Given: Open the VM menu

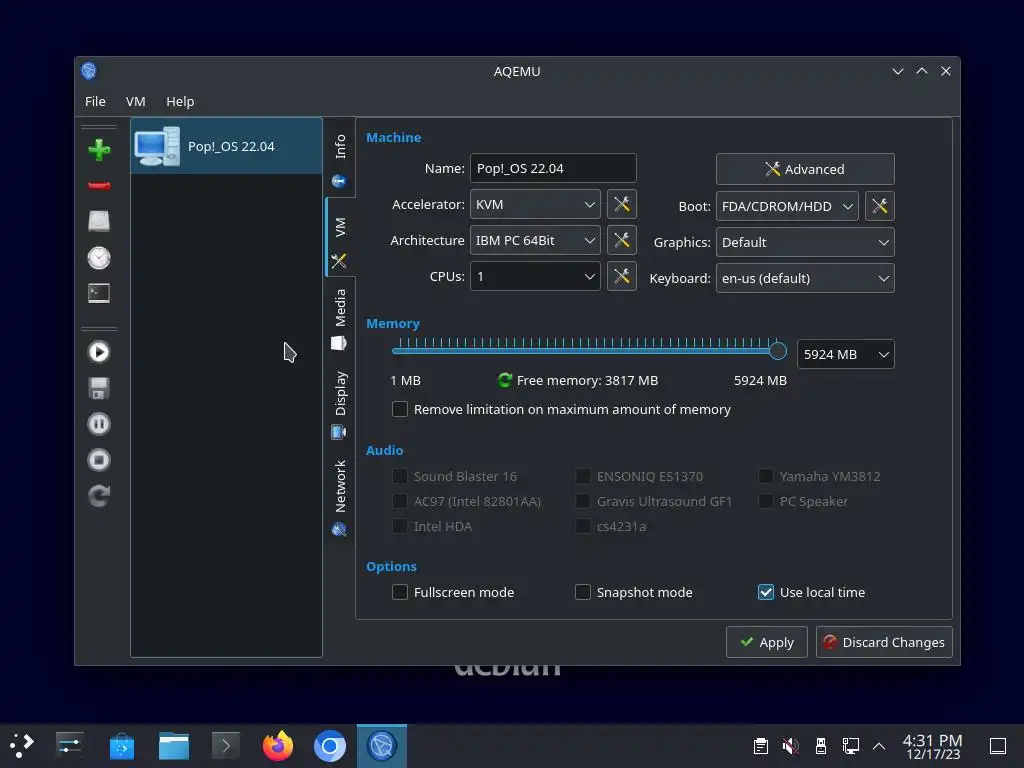Looking at the screenshot, I should point(135,101).
